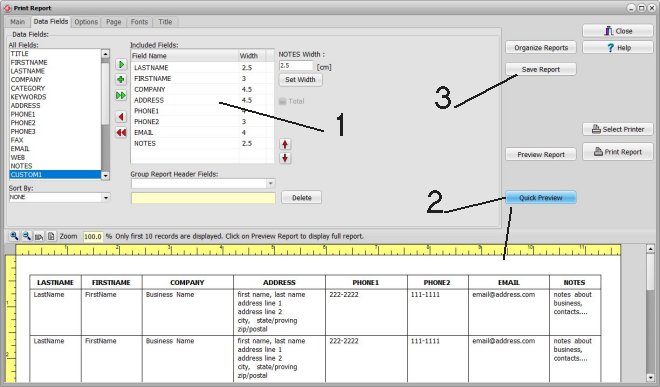Image resolution: width=660 pixels, height=387 pixels.
Task: Expand Group Report Header Fields dropdown
Action: (271, 183)
